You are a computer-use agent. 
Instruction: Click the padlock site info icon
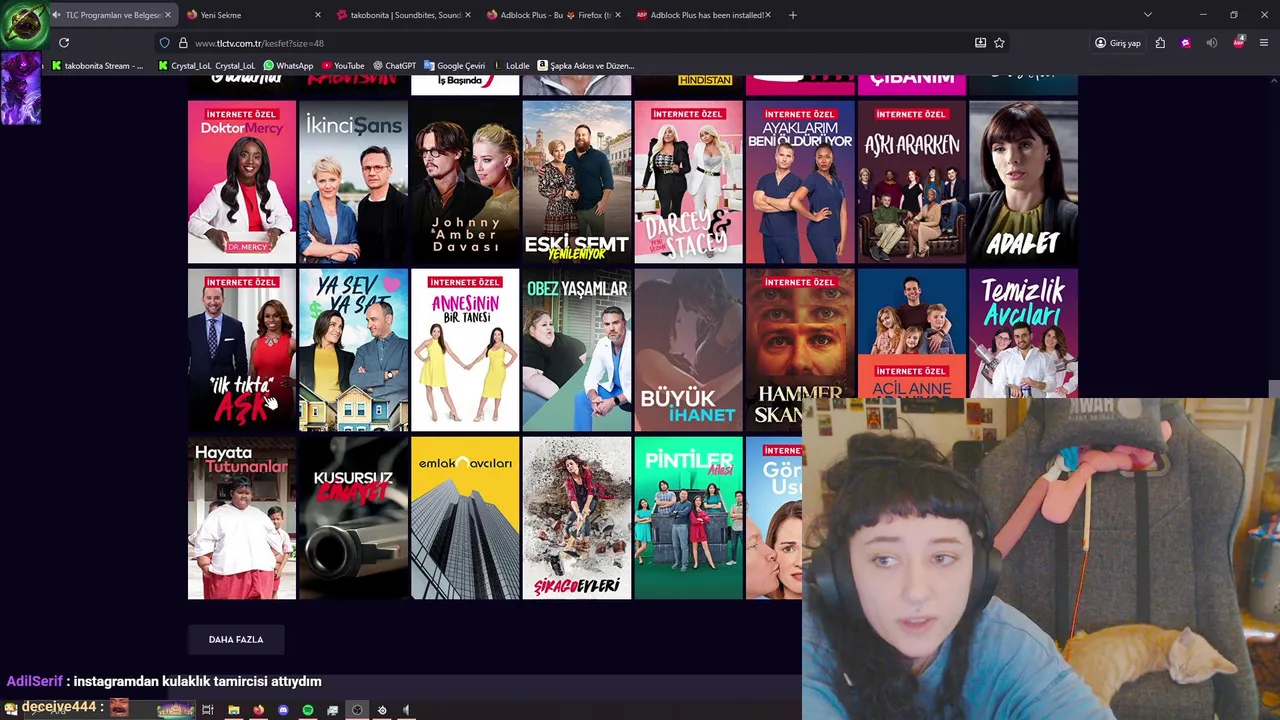coord(183,43)
